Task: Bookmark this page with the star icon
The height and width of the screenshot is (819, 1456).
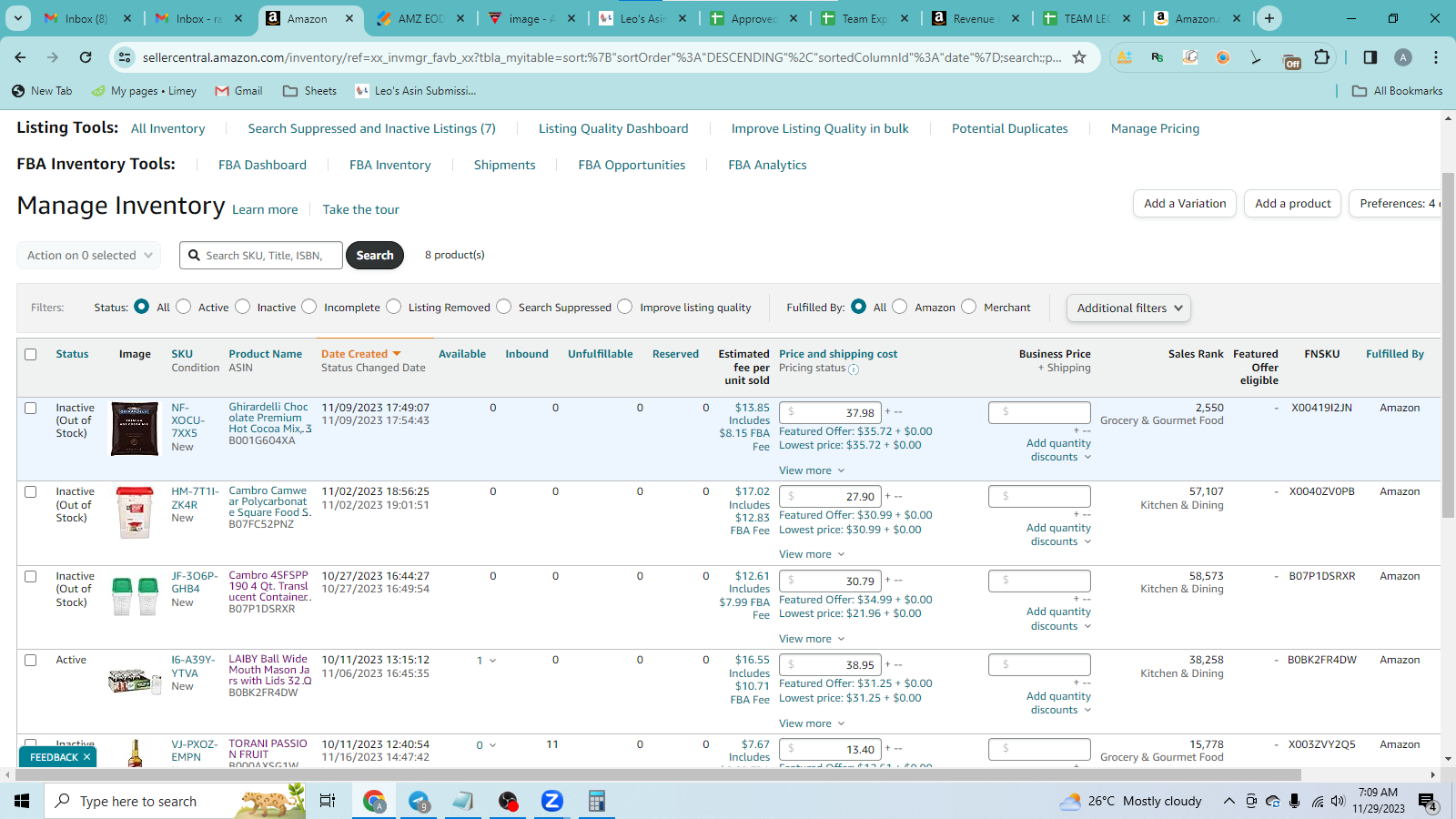Action: tap(1079, 57)
